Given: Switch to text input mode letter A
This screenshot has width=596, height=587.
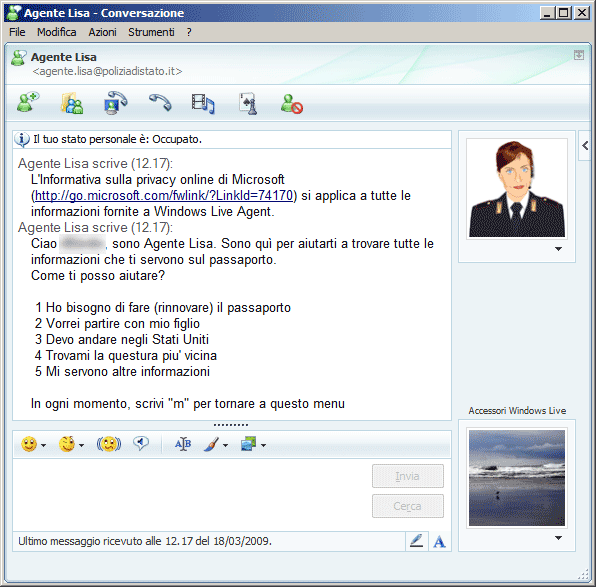Looking at the screenshot, I should [x=440, y=541].
